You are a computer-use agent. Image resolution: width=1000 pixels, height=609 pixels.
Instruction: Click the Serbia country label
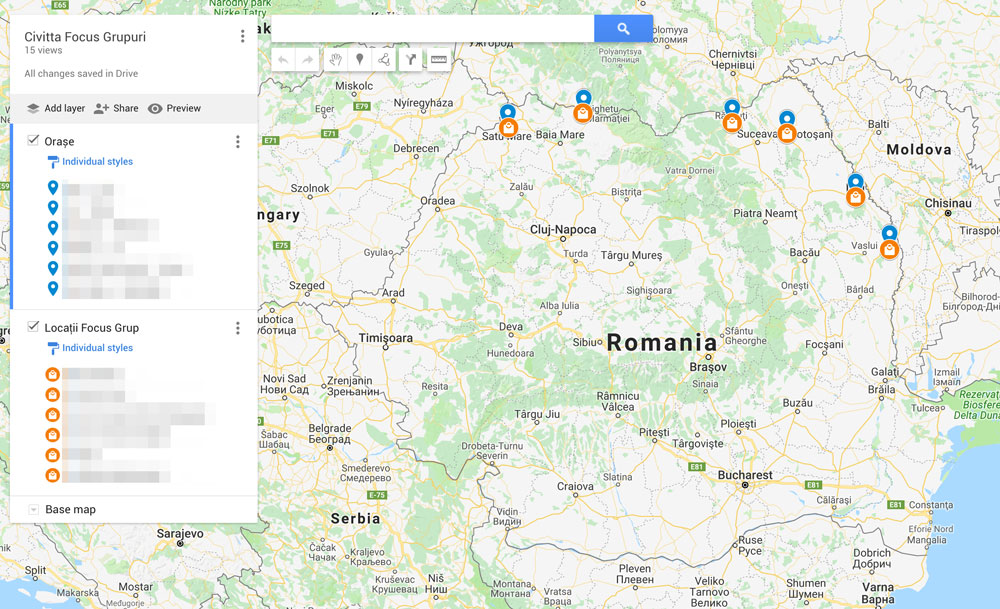(x=355, y=518)
